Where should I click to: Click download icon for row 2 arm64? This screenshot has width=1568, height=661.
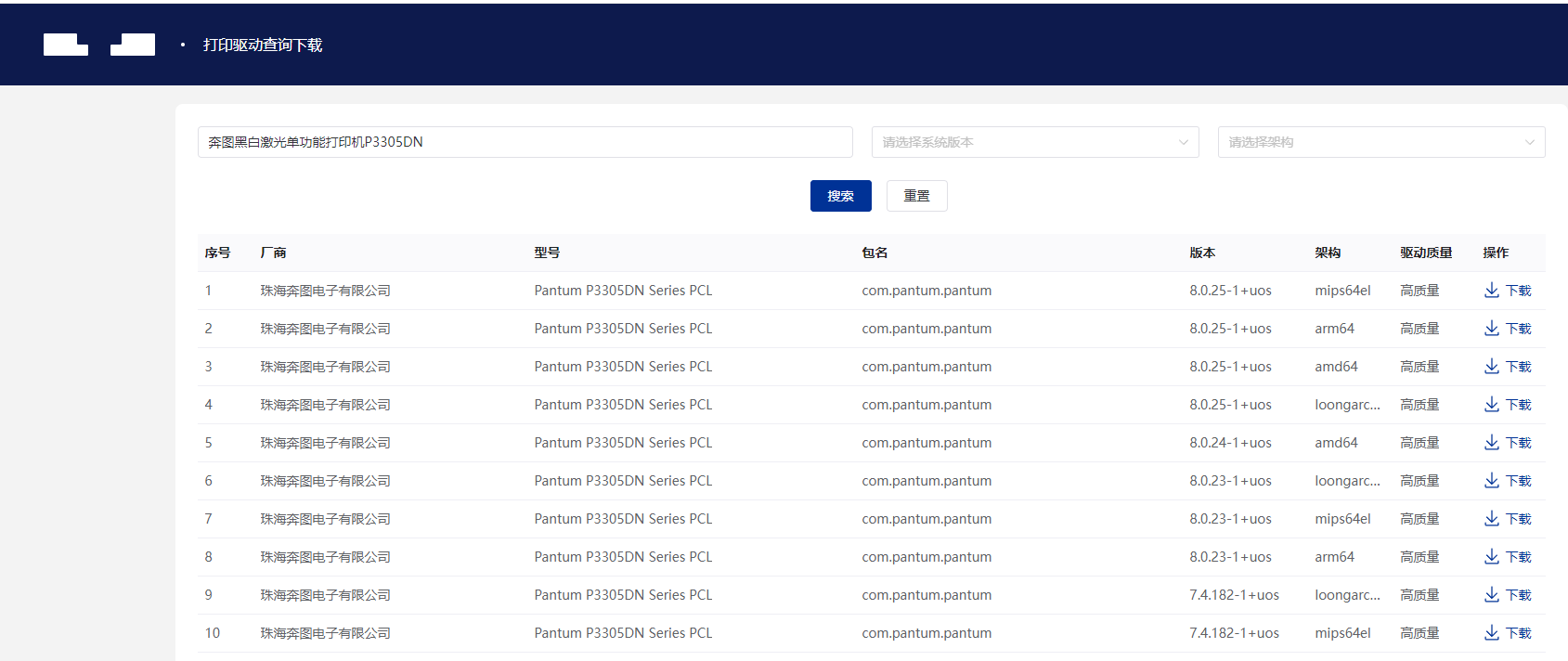pos(1491,329)
